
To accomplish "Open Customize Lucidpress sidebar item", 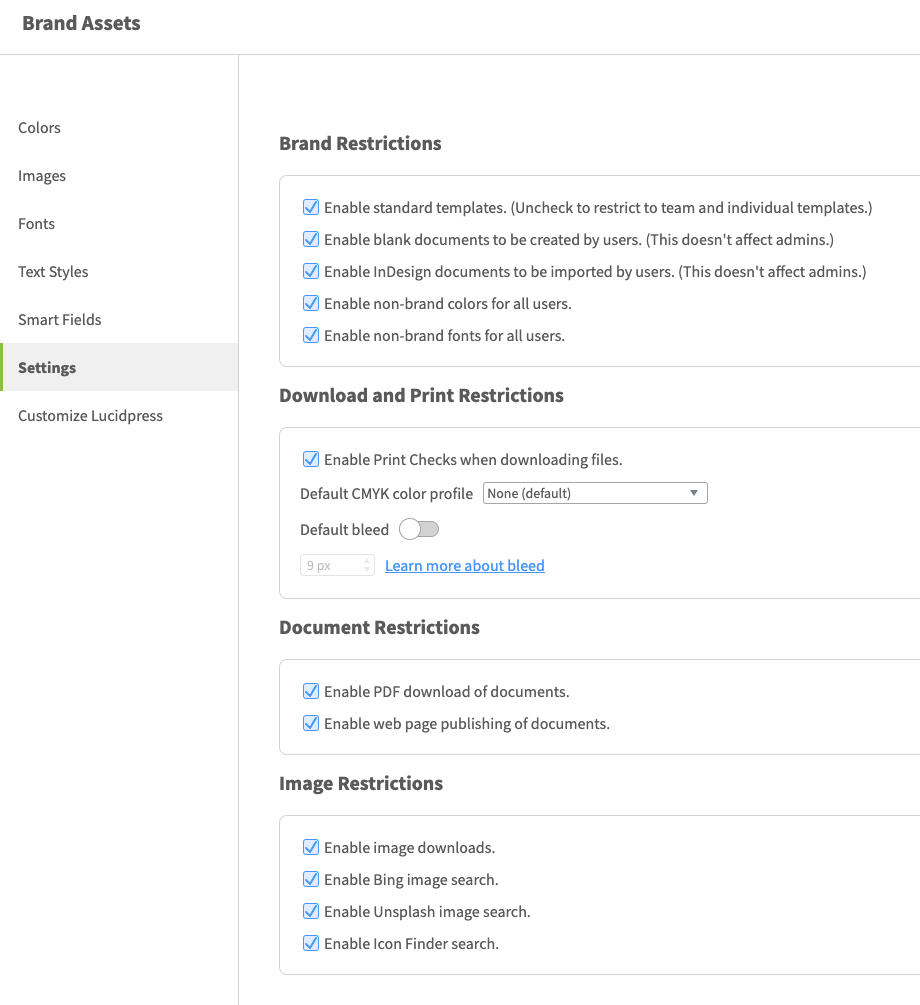I will (x=119, y=415).
